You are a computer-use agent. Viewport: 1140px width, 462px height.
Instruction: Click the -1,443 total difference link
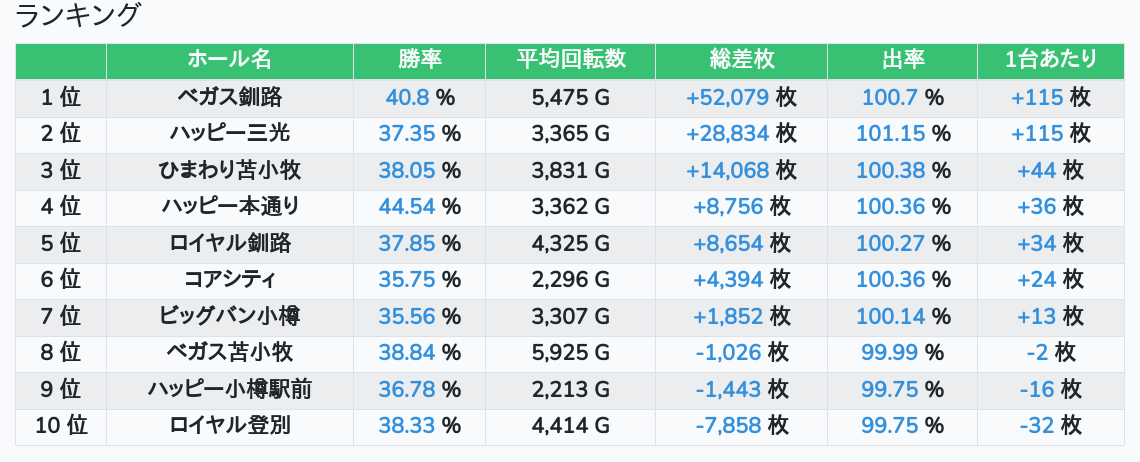pyautogui.click(x=728, y=389)
